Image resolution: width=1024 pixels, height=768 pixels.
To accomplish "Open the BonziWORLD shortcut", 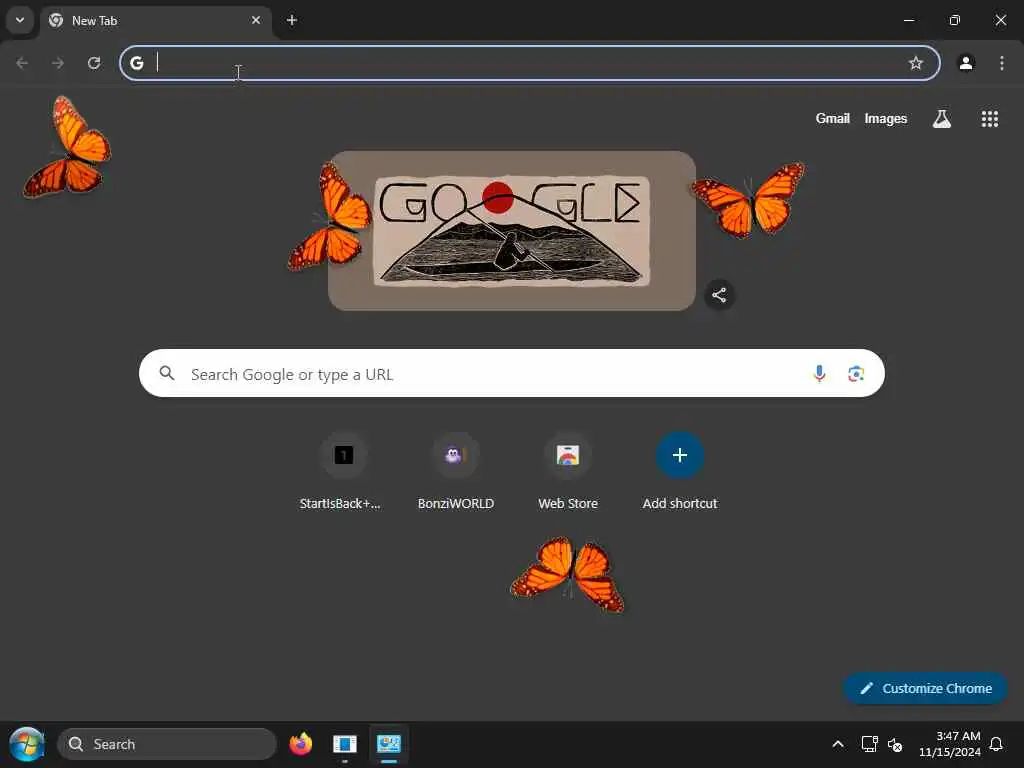I will (x=456, y=472).
